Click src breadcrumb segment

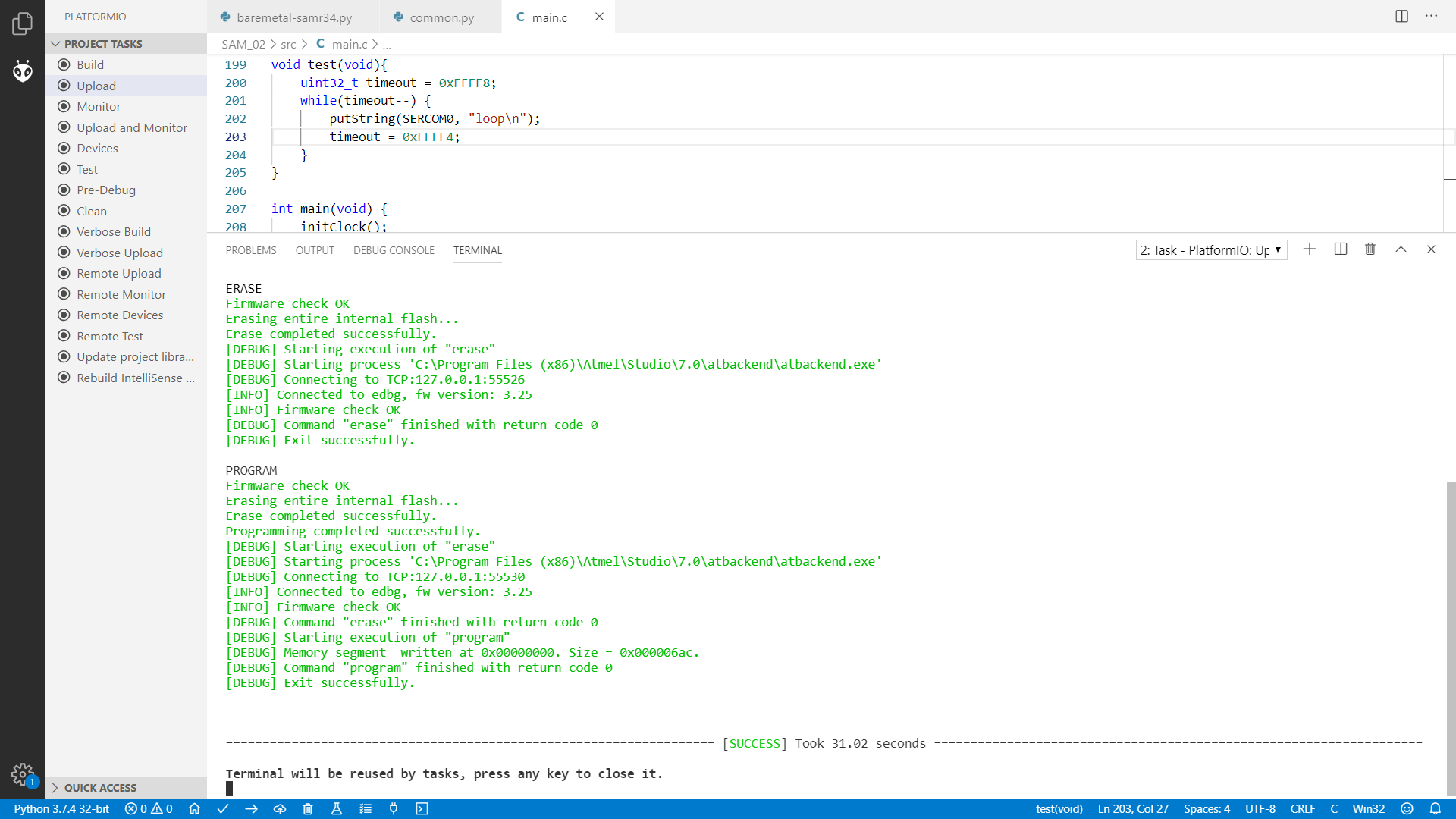288,45
